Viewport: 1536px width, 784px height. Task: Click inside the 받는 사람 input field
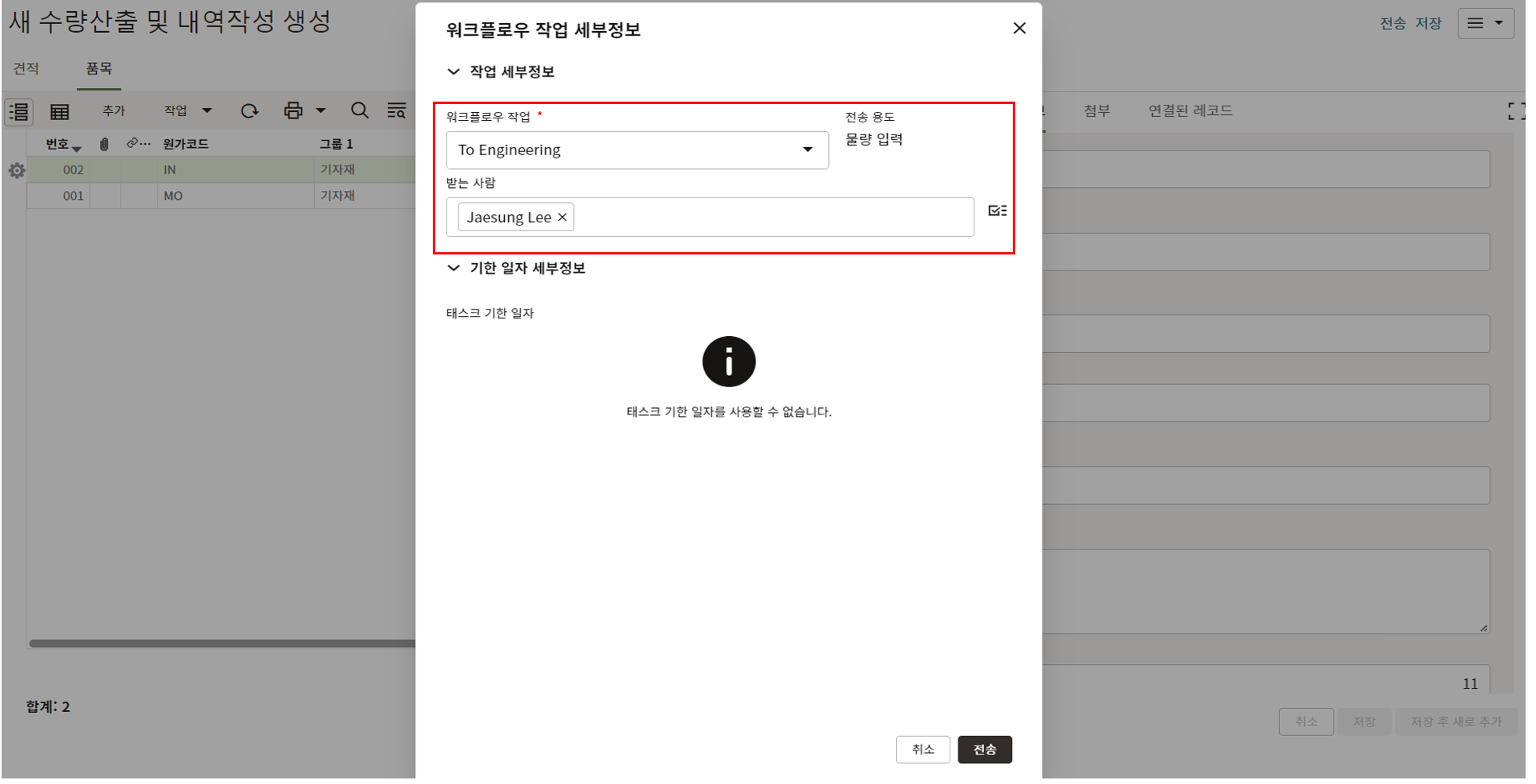coord(768,218)
